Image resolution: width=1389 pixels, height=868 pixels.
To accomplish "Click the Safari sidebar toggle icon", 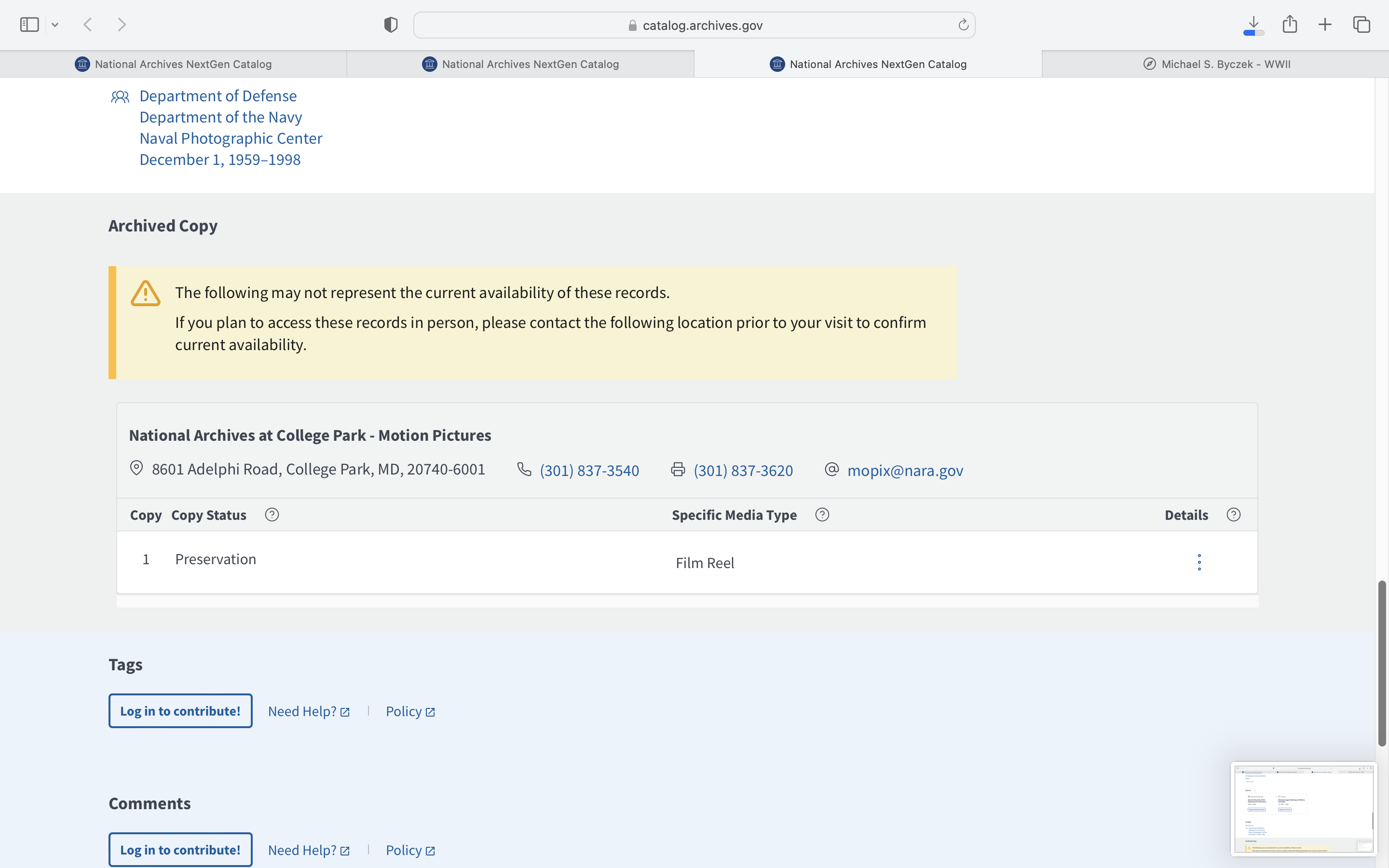I will click(x=29, y=25).
